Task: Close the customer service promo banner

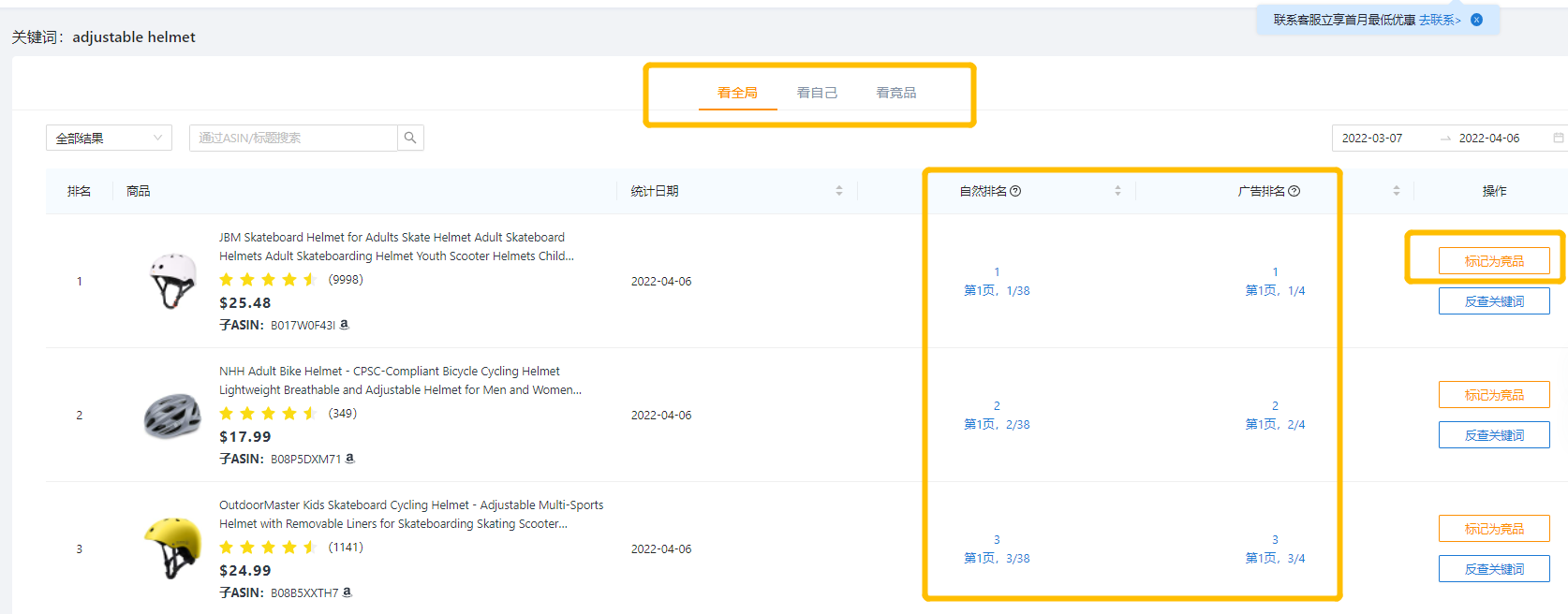Action: click(1477, 20)
